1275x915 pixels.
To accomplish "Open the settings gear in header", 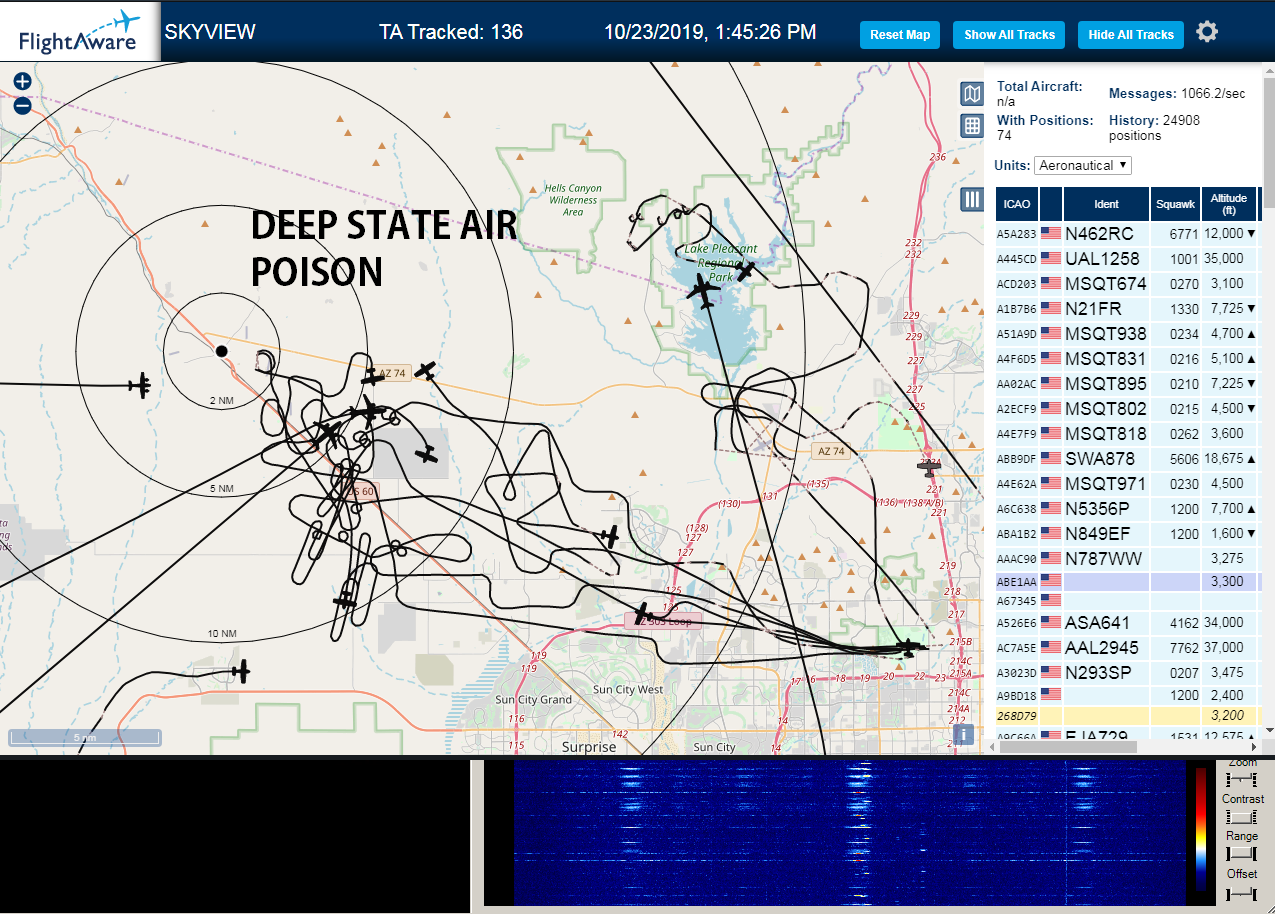I will (1207, 32).
